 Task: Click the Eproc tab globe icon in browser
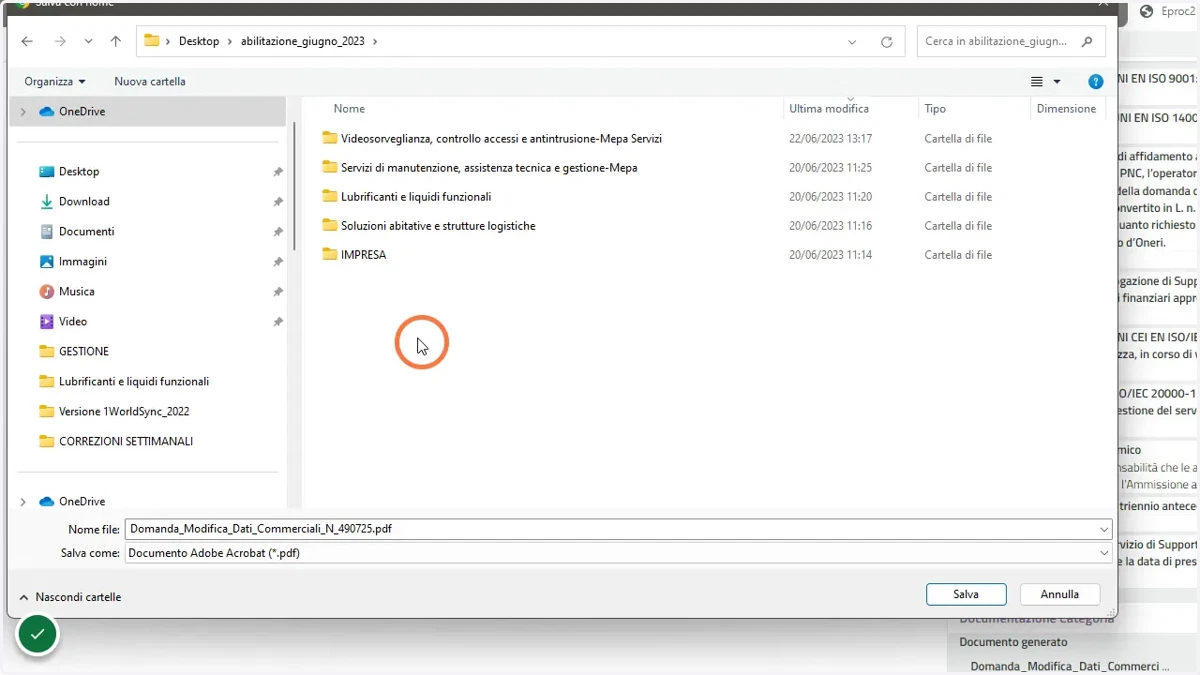pos(1147,11)
